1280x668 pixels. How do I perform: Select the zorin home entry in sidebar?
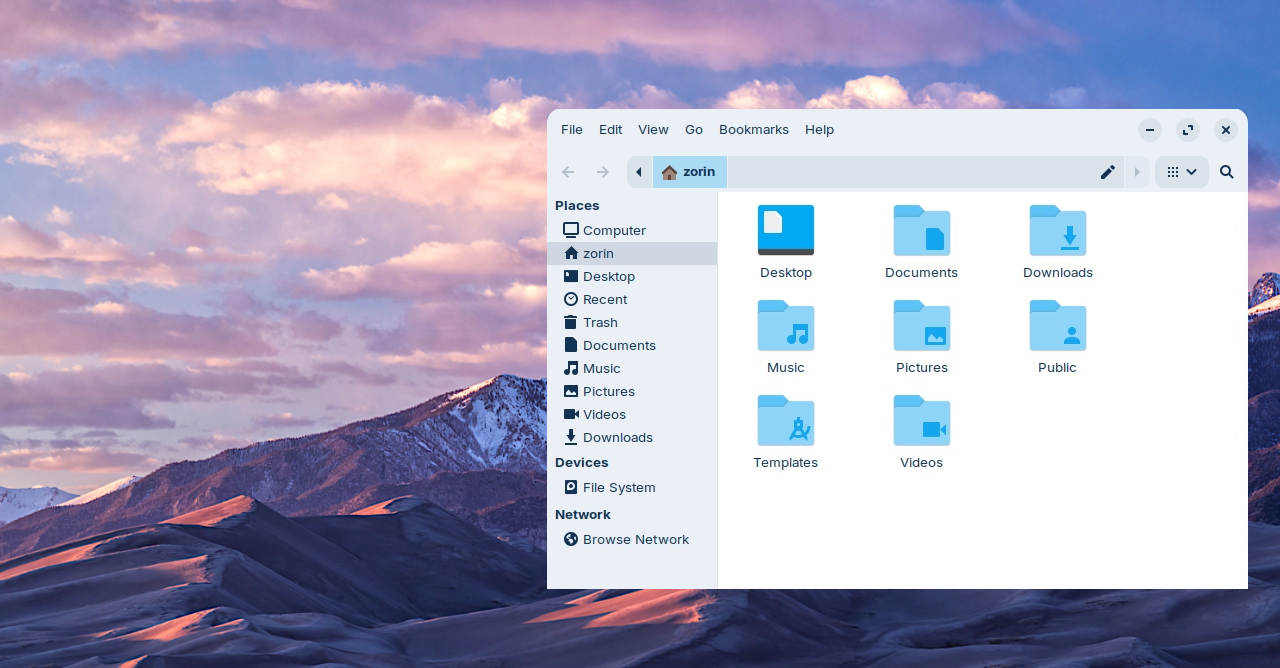click(x=598, y=253)
